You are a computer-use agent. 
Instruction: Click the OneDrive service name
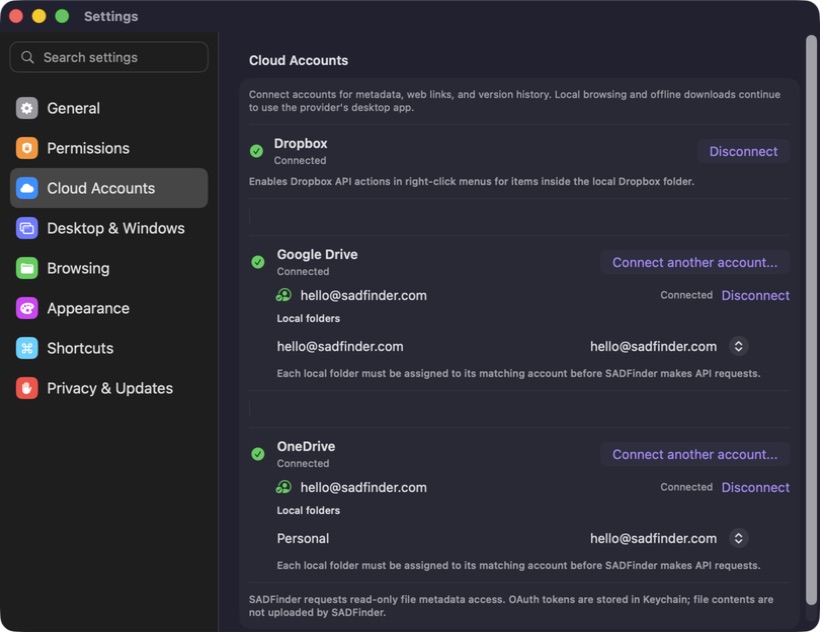tap(306, 446)
